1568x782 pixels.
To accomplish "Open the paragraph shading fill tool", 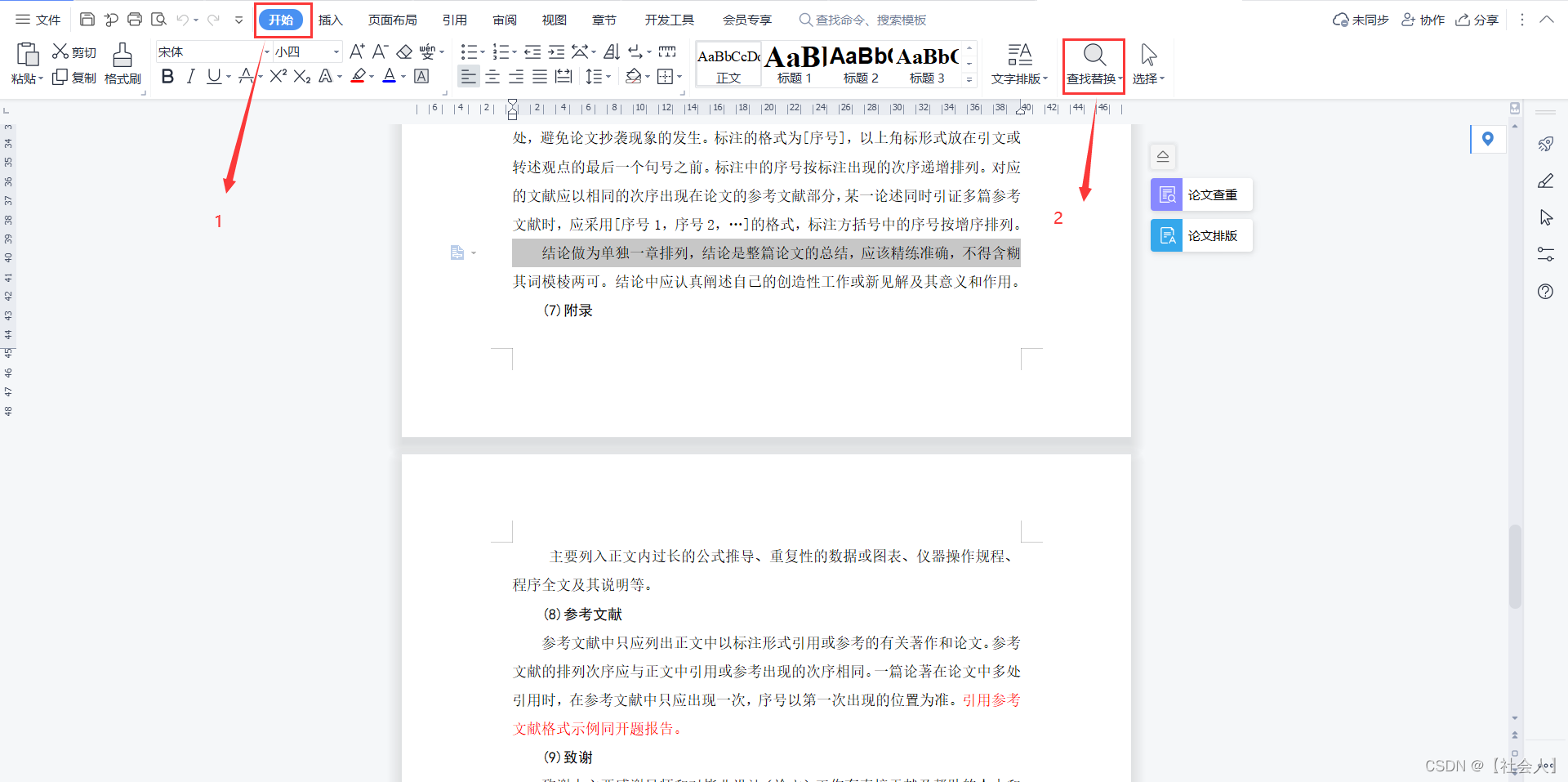I will click(633, 77).
